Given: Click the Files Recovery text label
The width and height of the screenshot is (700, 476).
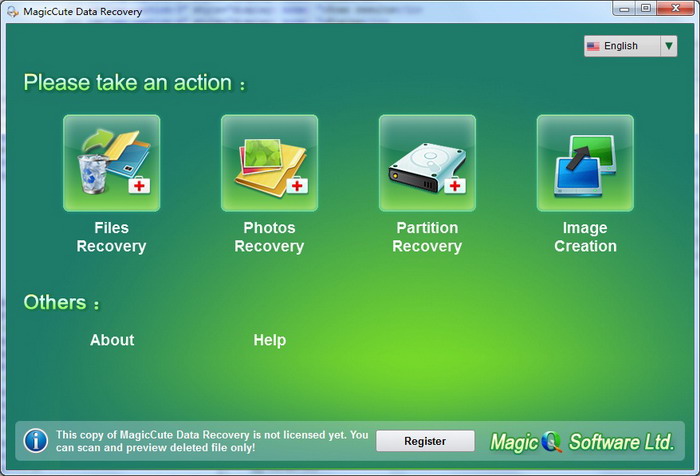Looking at the screenshot, I should [112, 237].
